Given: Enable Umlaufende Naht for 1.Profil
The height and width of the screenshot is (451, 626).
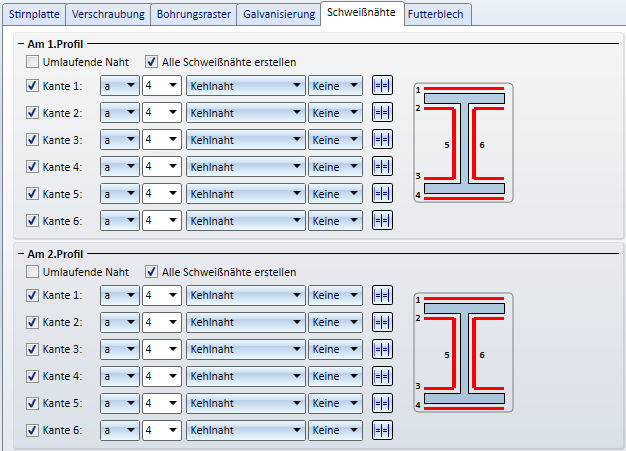Looking at the screenshot, I should (34, 62).
